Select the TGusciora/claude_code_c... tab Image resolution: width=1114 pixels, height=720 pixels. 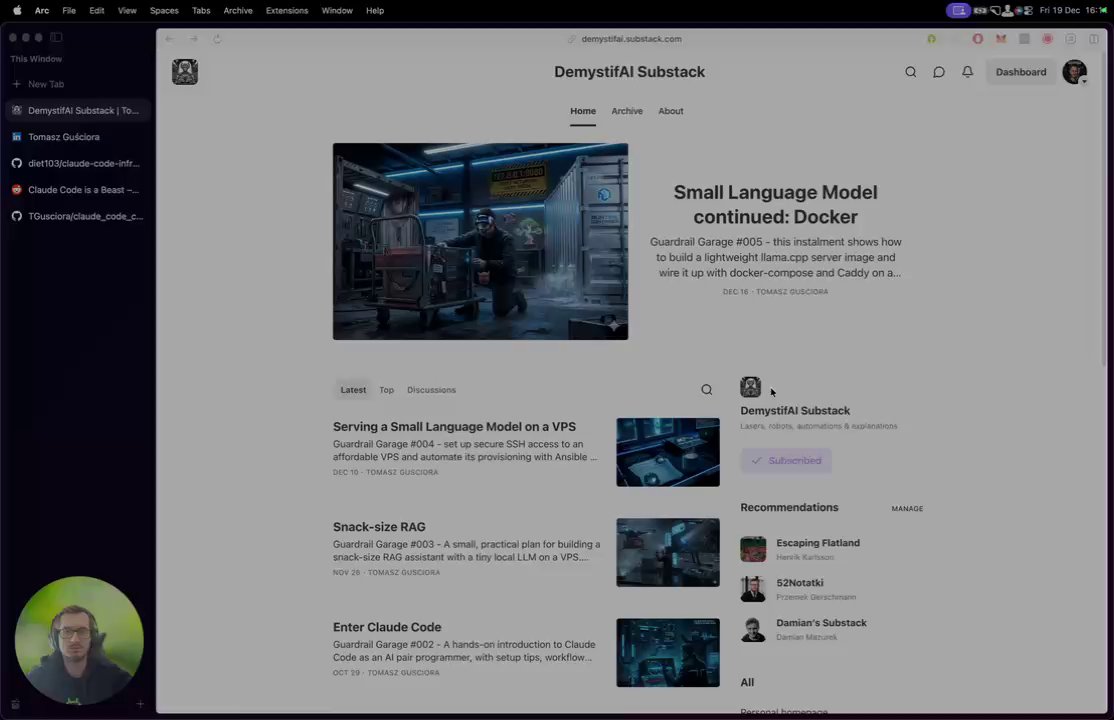point(77,216)
